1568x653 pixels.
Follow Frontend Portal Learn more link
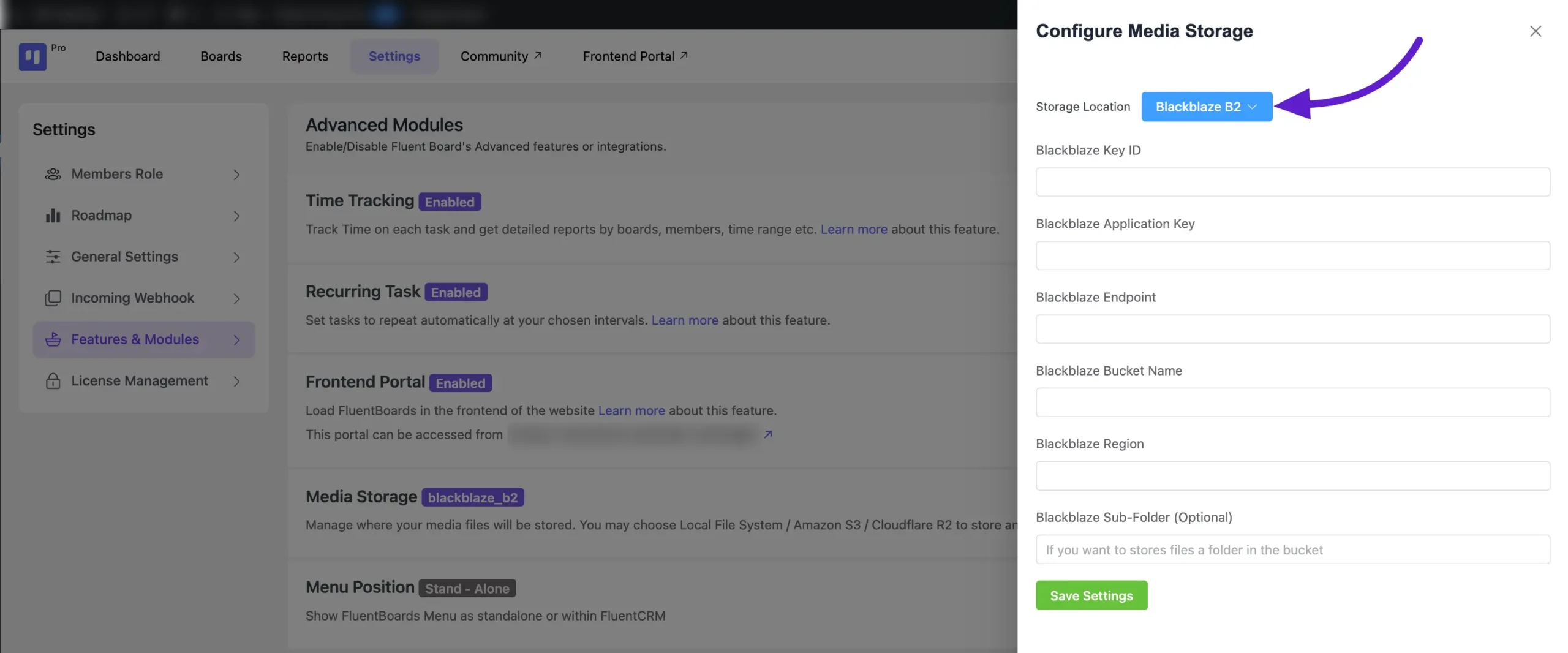click(631, 410)
